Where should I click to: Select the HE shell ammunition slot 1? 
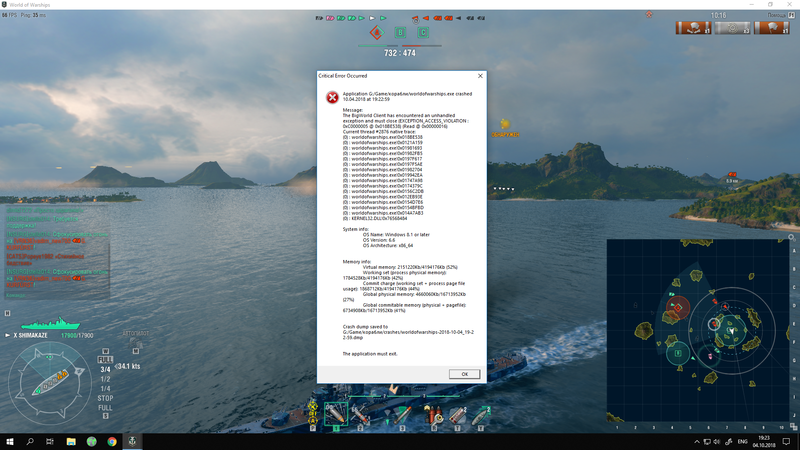click(x=336, y=414)
